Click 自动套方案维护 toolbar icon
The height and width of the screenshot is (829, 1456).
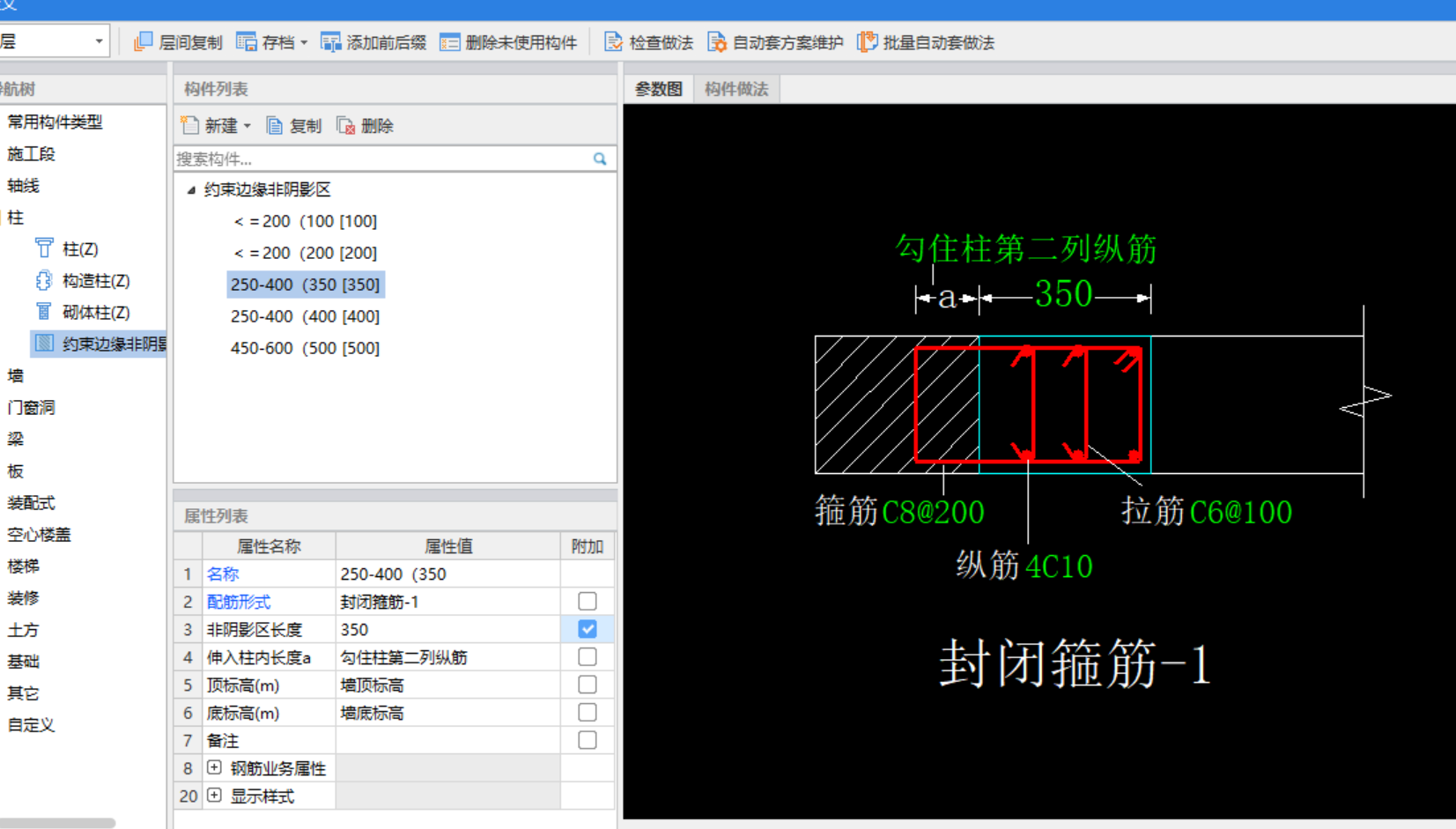point(717,42)
